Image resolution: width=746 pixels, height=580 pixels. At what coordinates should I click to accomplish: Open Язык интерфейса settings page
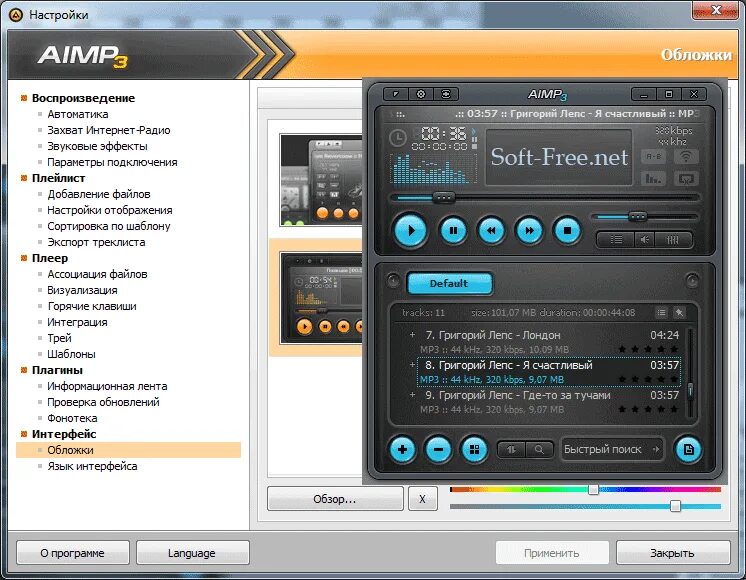[x=92, y=466]
